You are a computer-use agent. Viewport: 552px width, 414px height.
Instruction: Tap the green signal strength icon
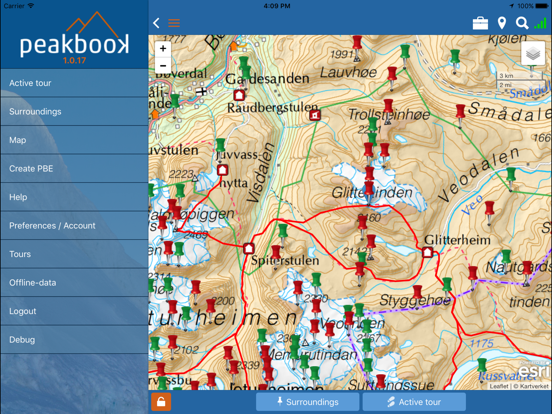pyautogui.click(x=540, y=23)
